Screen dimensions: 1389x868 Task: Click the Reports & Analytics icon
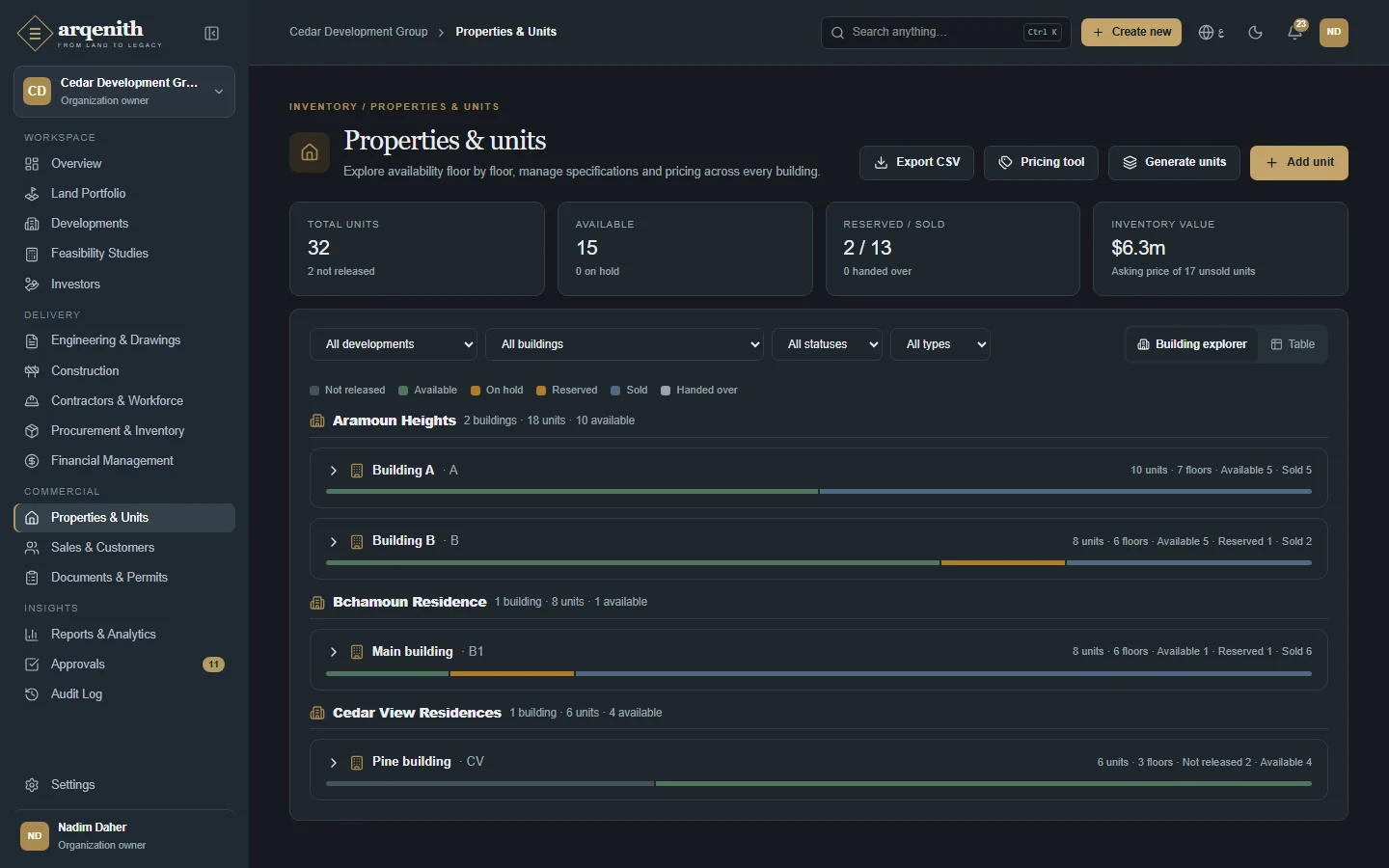[32, 635]
